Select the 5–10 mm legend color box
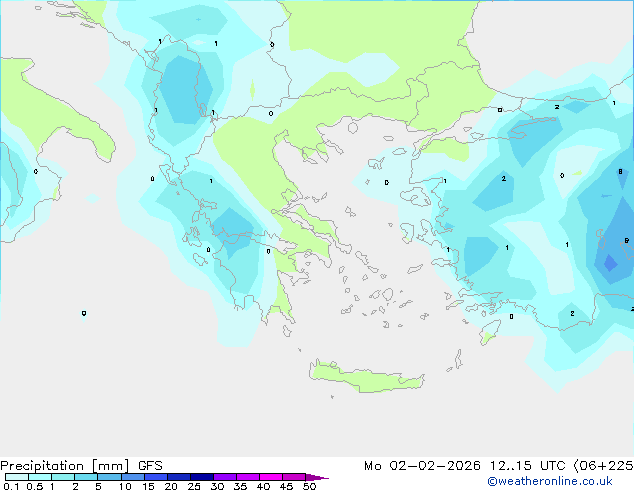The height and width of the screenshot is (490, 634). click(x=109, y=477)
